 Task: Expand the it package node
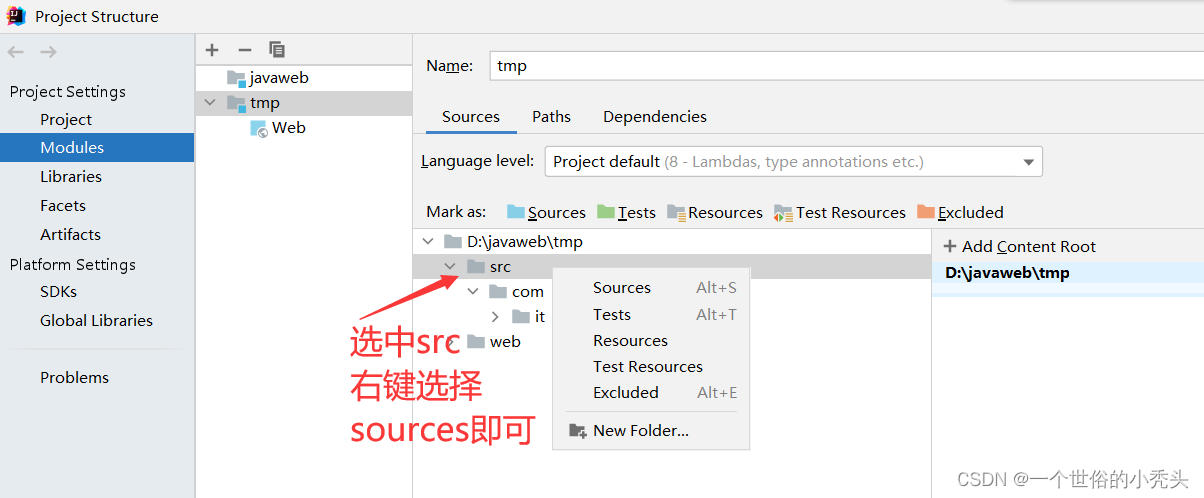tap(495, 316)
